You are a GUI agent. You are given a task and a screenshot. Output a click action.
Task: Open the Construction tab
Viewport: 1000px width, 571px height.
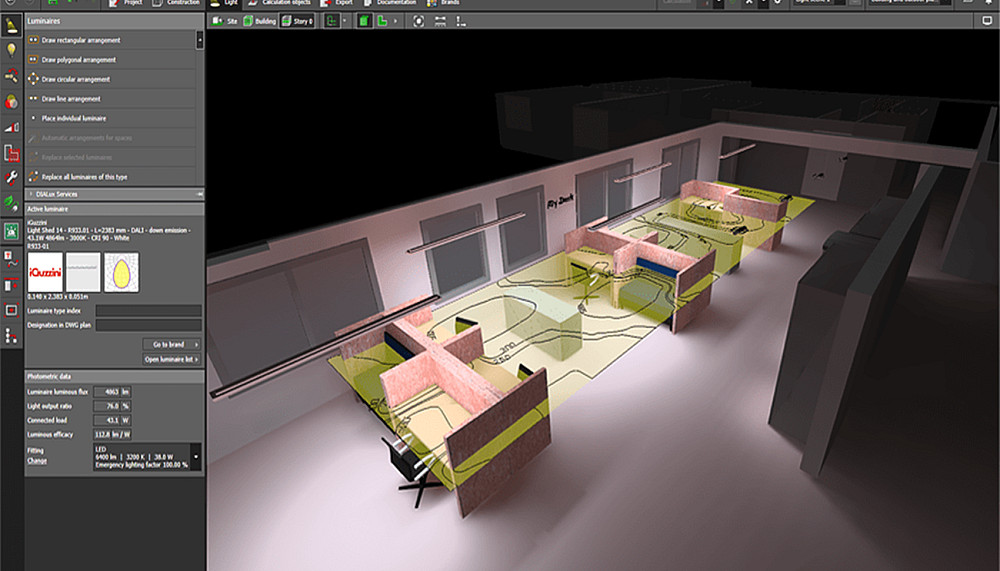point(176,3)
